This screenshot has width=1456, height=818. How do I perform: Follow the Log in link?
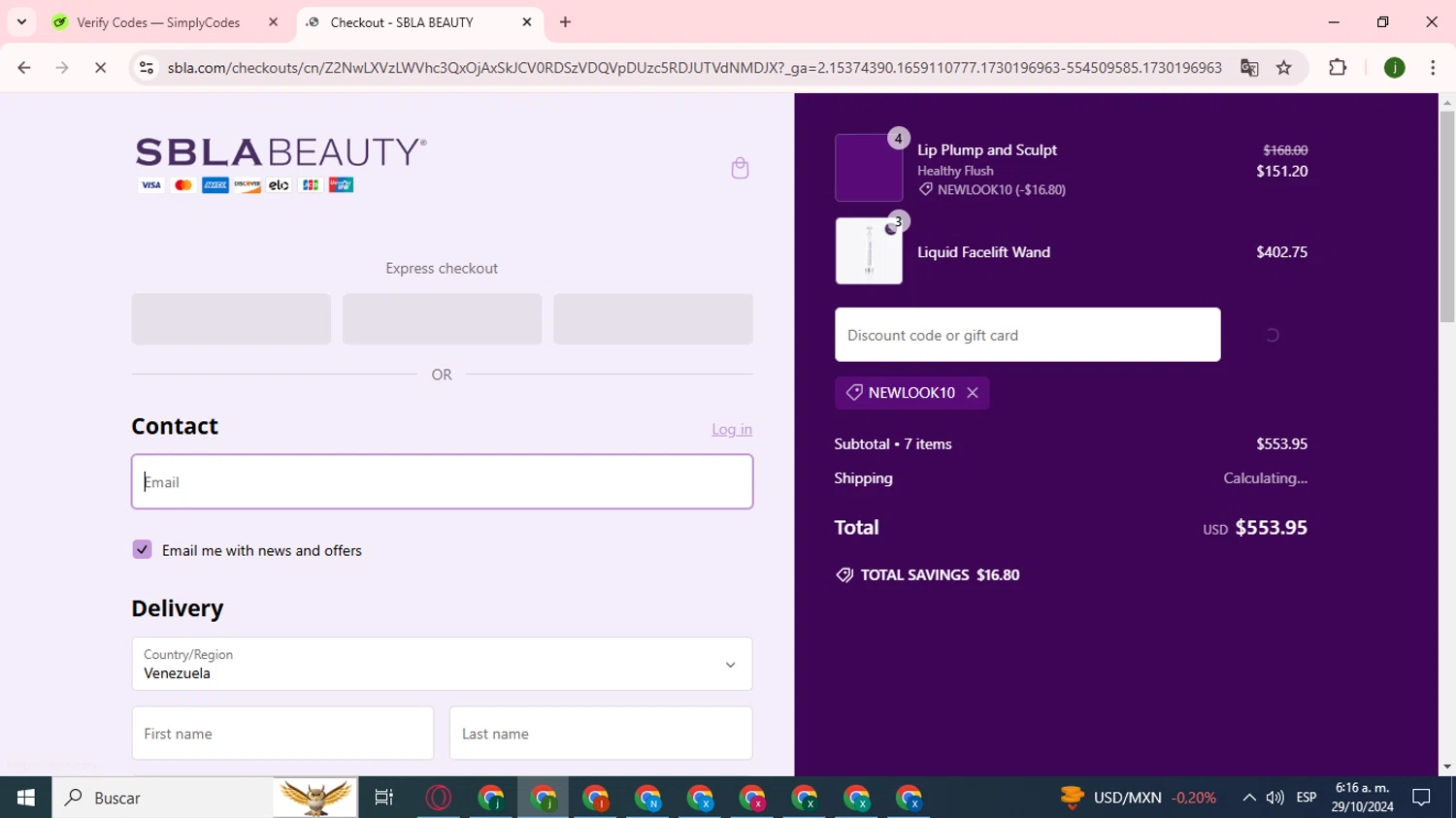click(732, 429)
